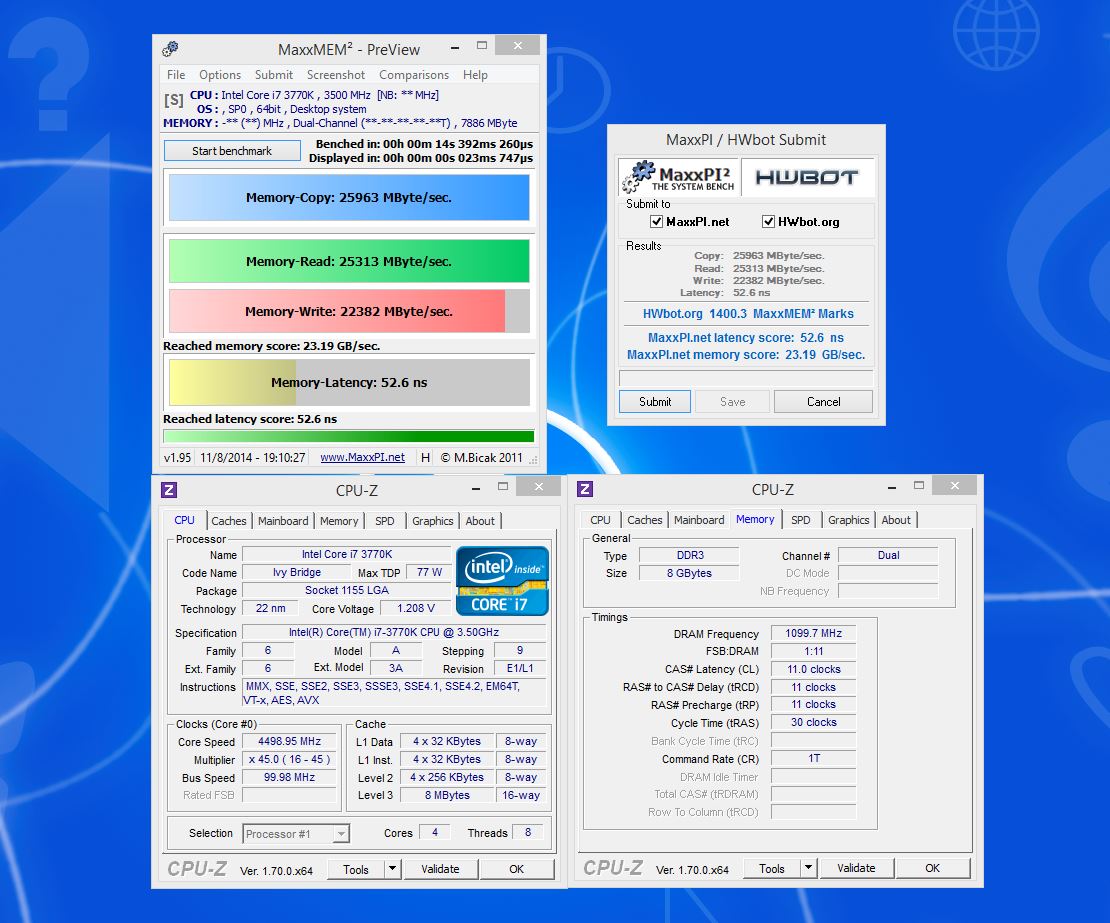Switch to Caches tab in left CPU-Z

pos(229,520)
